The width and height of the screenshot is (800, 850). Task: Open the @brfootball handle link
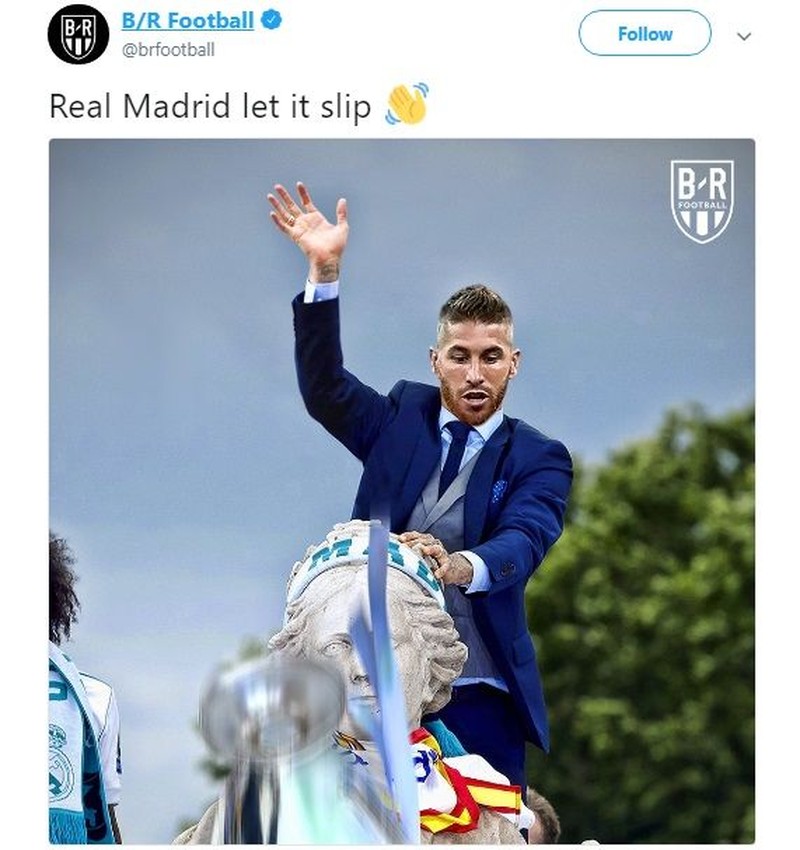point(168,50)
